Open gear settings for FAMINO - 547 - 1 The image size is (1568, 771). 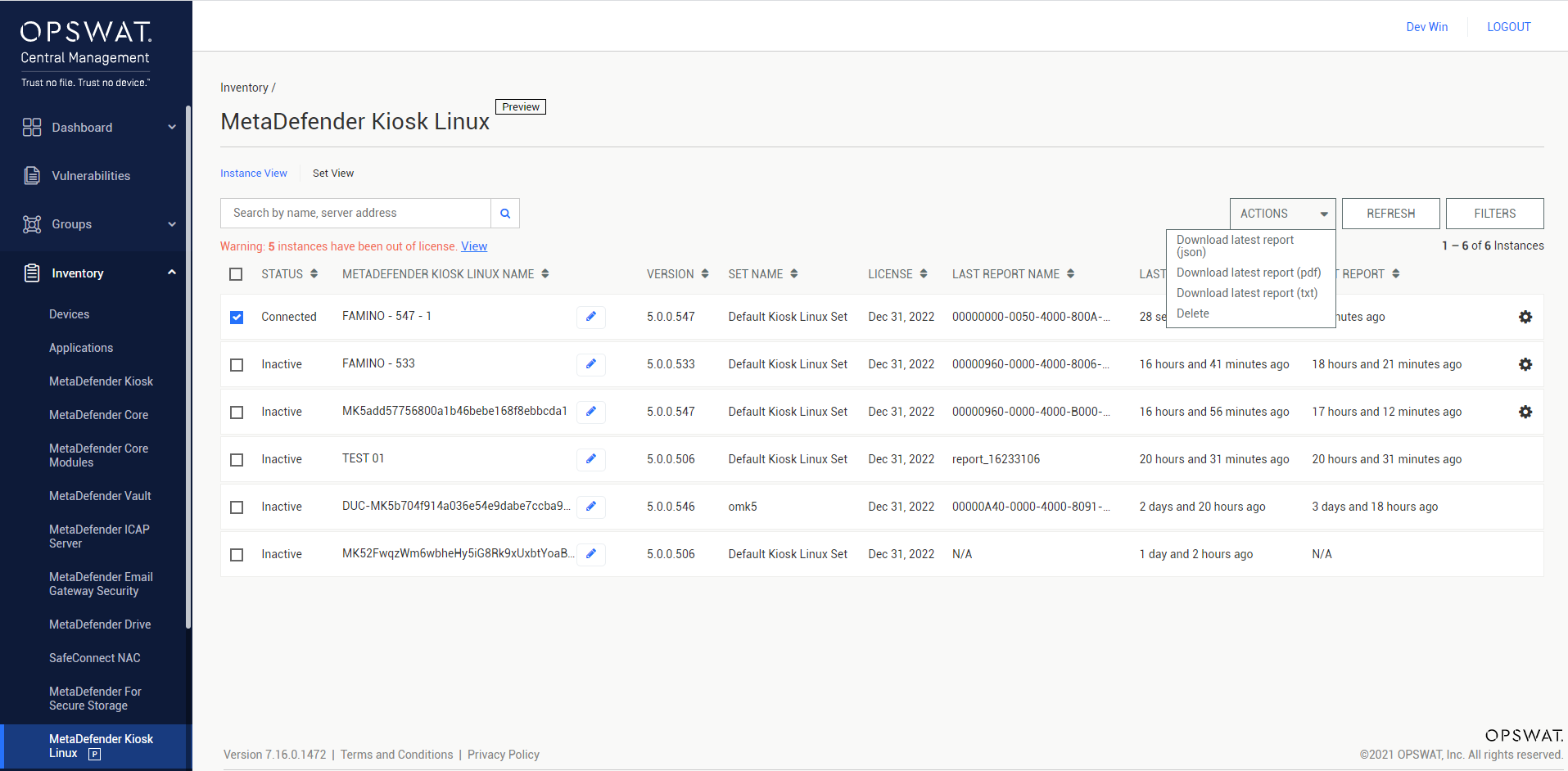coord(1525,317)
